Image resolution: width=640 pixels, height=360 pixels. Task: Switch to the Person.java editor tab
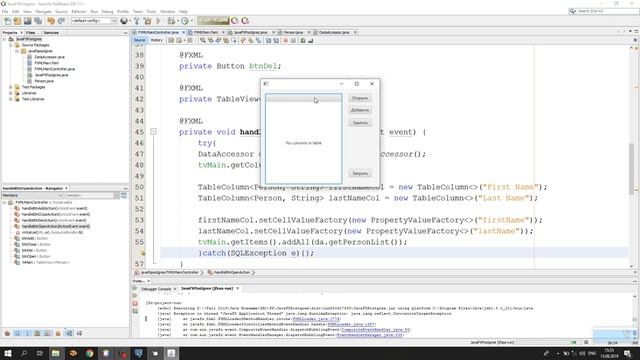click(293, 32)
